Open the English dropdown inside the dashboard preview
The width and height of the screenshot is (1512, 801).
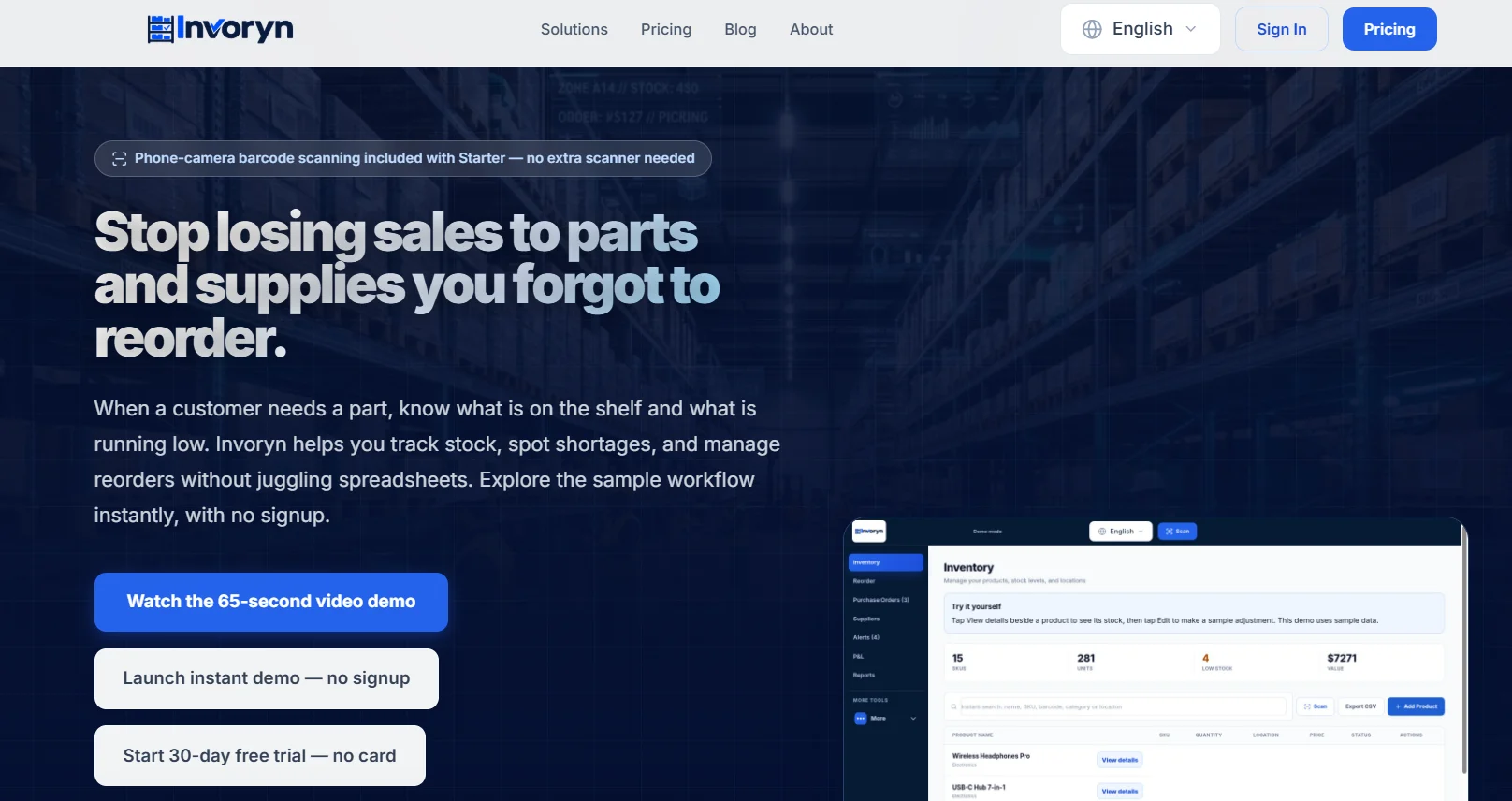tap(1121, 532)
